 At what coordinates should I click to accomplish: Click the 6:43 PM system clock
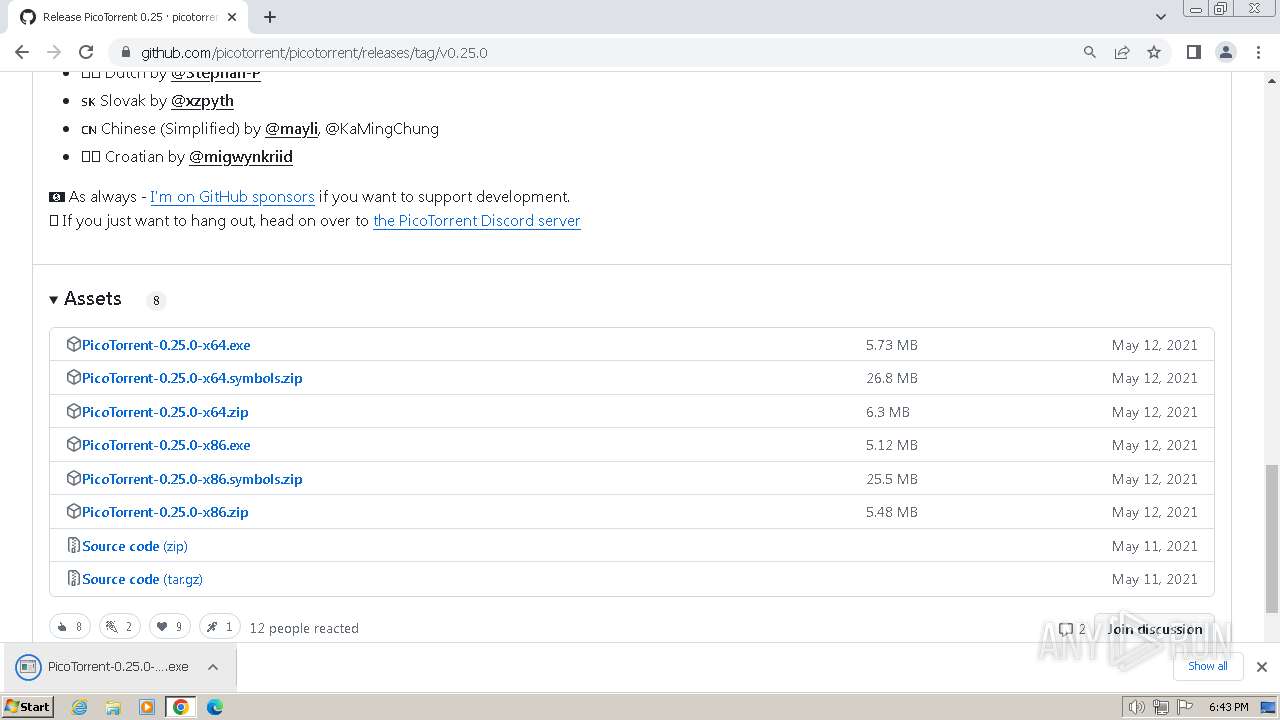click(x=1228, y=707)
